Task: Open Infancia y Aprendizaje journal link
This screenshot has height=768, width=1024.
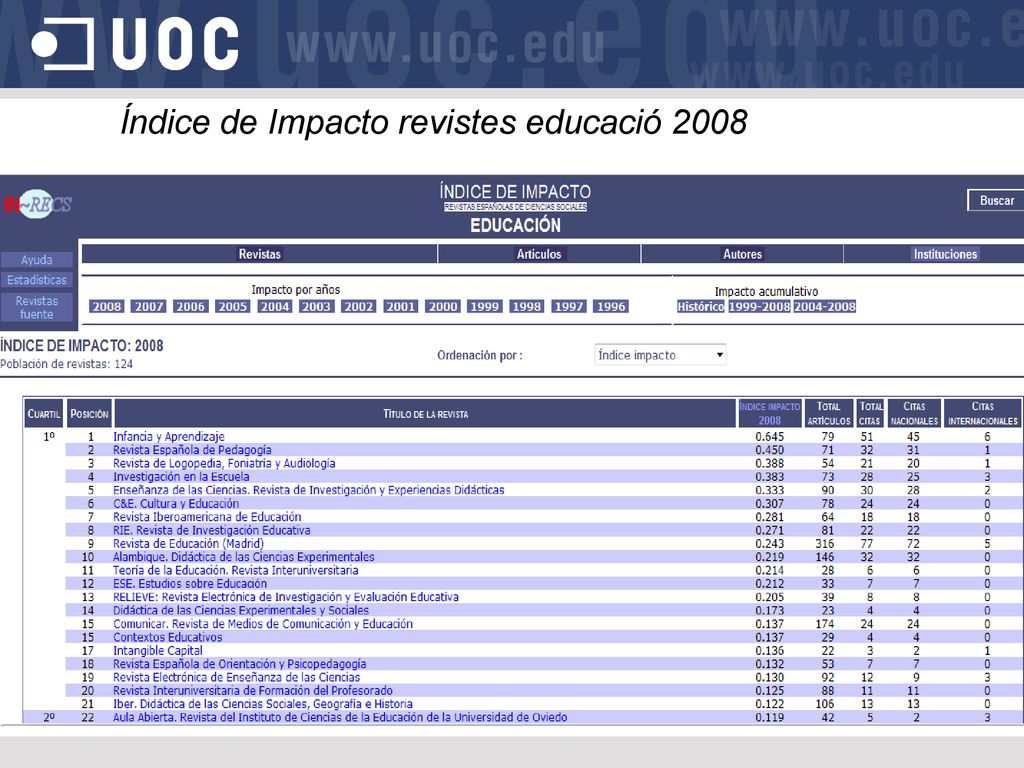Action: (x=168, y=436)
